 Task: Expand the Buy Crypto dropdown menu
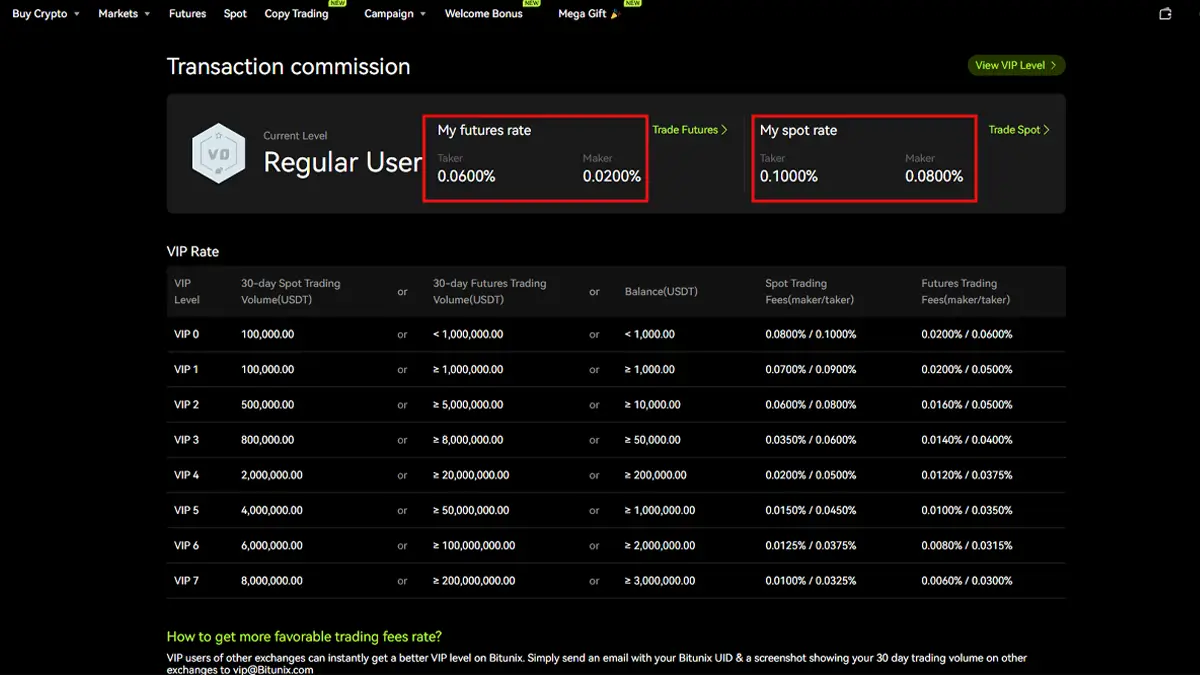(x=46, y=14)
